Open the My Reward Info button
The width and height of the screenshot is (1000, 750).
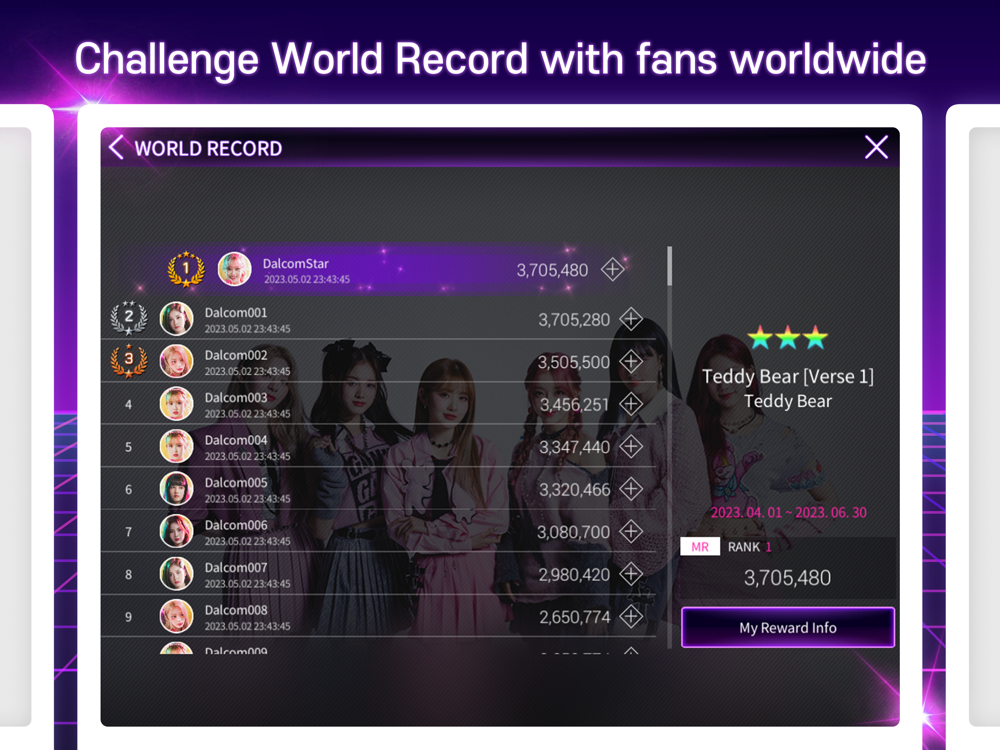[x=788, y=628]
